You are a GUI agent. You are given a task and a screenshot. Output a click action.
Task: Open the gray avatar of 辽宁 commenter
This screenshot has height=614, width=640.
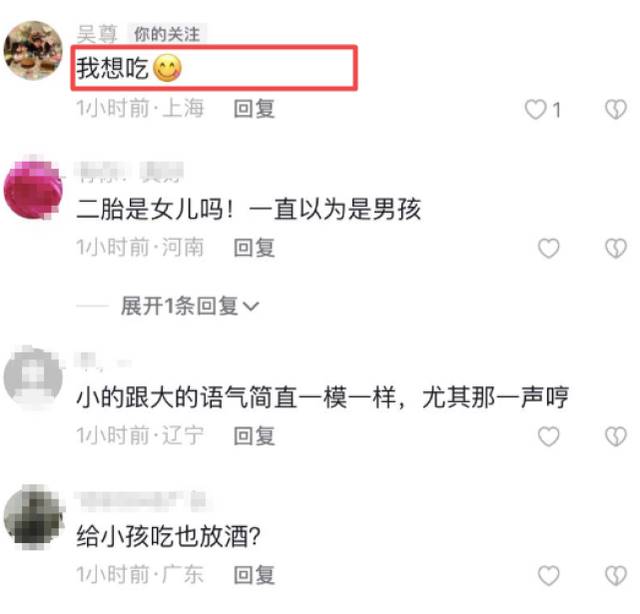click(x=33, y=377)
